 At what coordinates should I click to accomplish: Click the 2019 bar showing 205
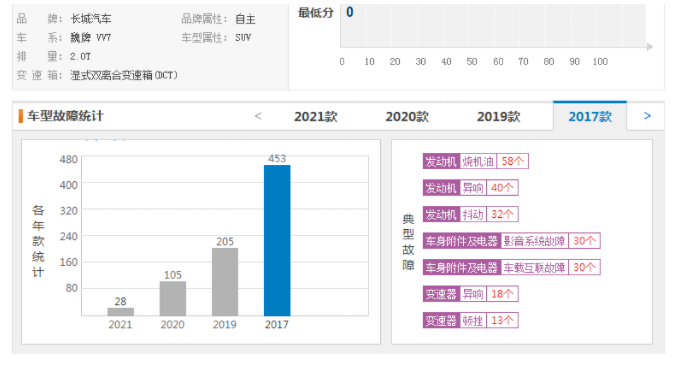click(x=225, y=282)
